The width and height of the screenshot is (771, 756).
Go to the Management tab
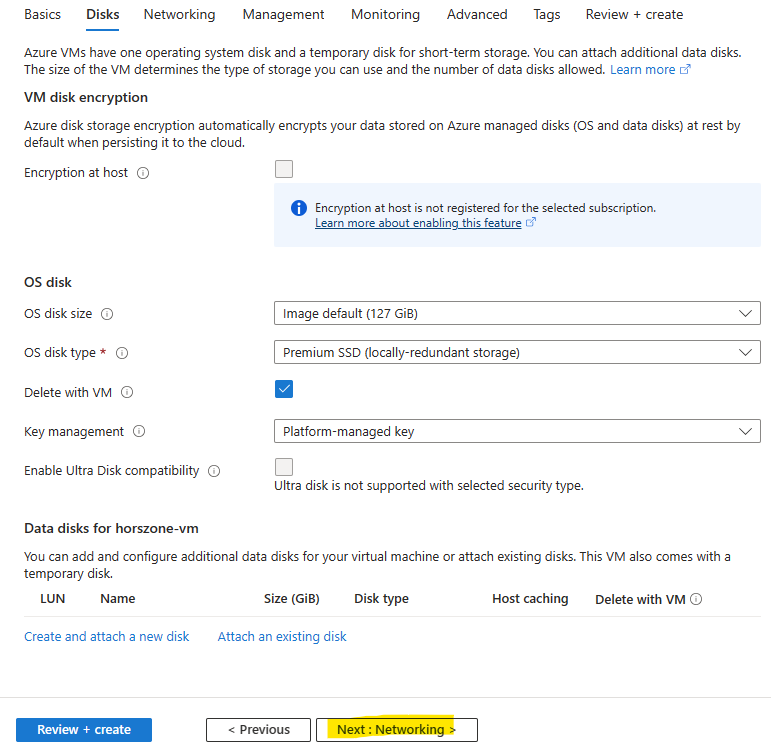click(283, 15)
